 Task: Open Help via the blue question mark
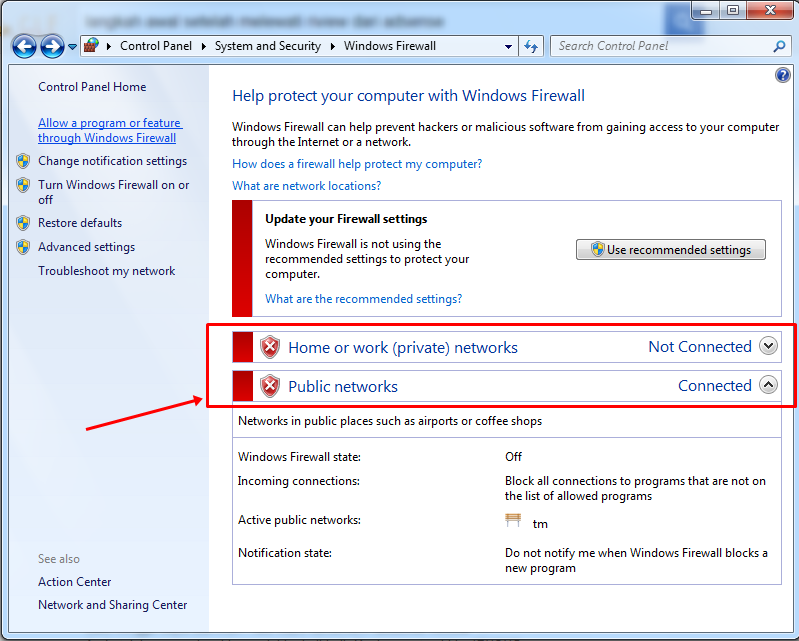(x=782, y=75)
